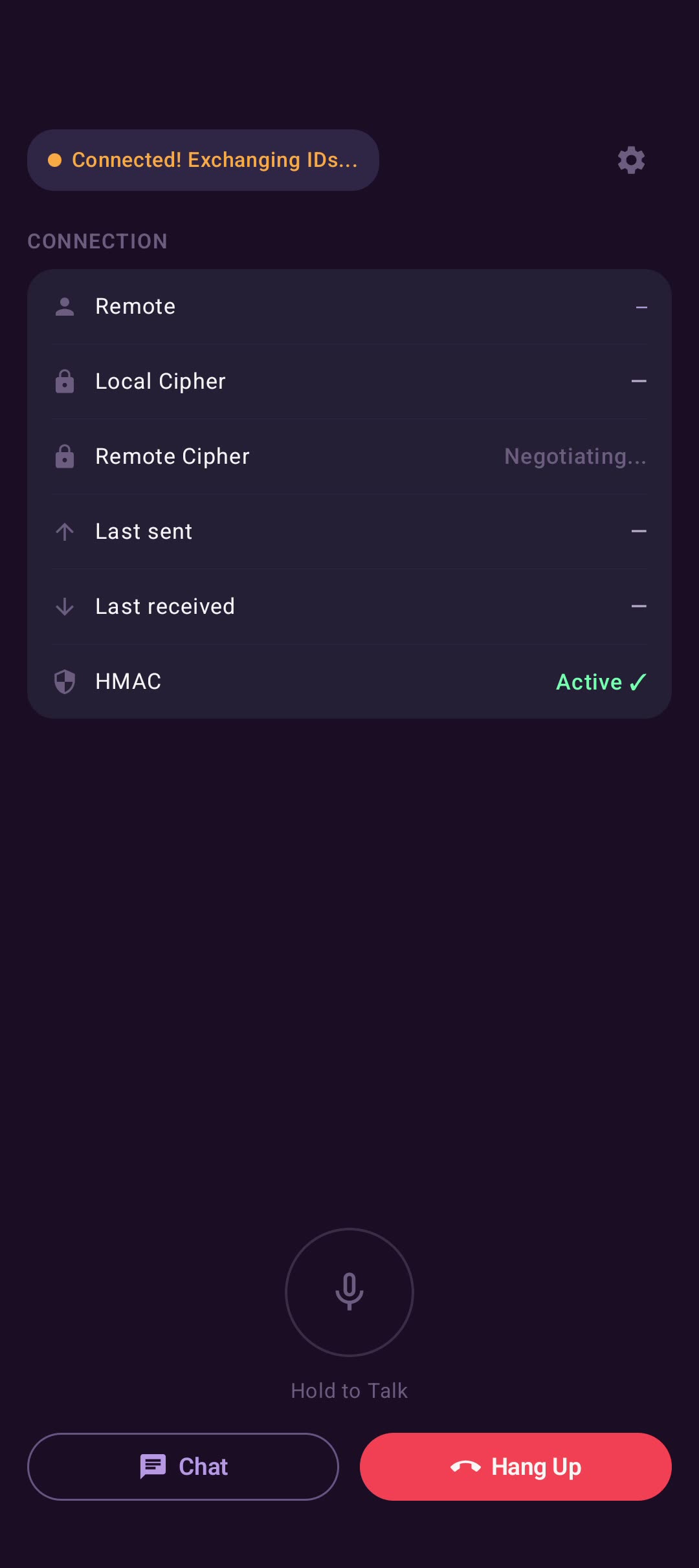699x1568 pixels.
Task: Select the Remote row label
Action: (135, 307)
